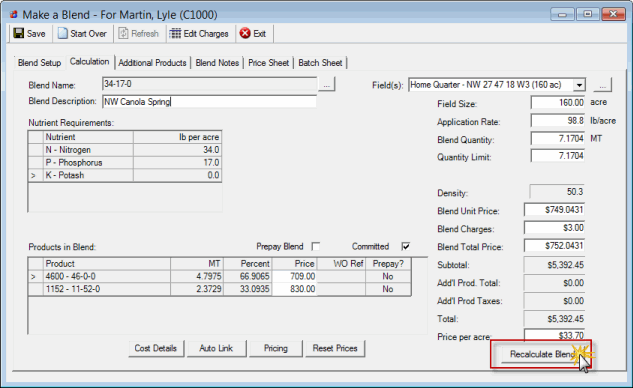
Task: Minimize the Make a Blend window
Action: (562, 15)
